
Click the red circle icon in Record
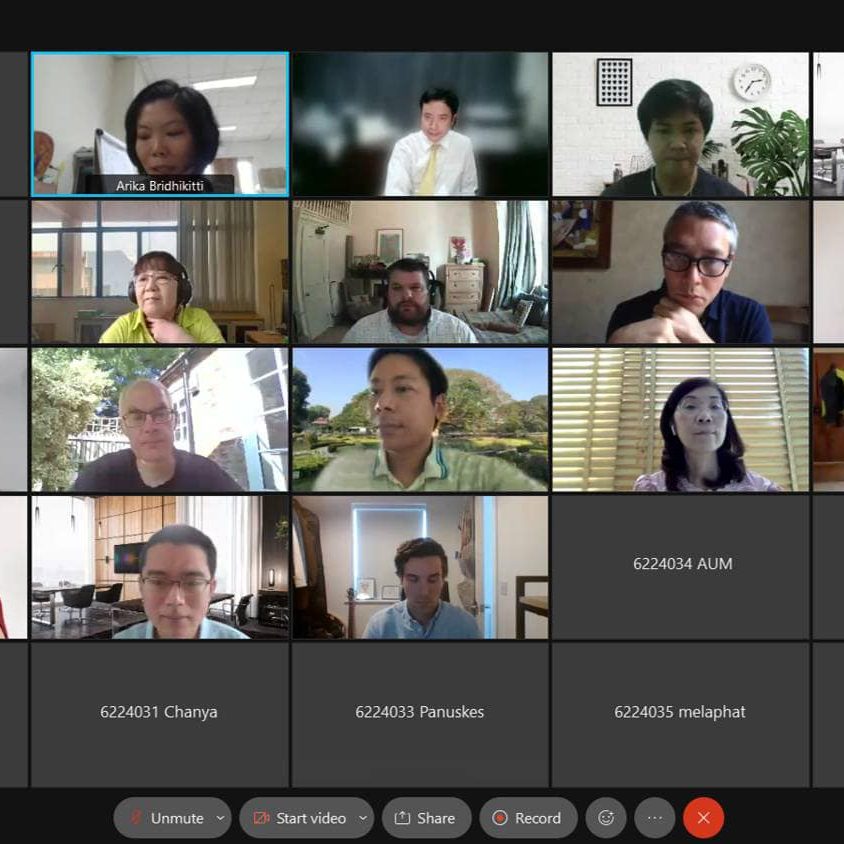[x=500, y=818]
